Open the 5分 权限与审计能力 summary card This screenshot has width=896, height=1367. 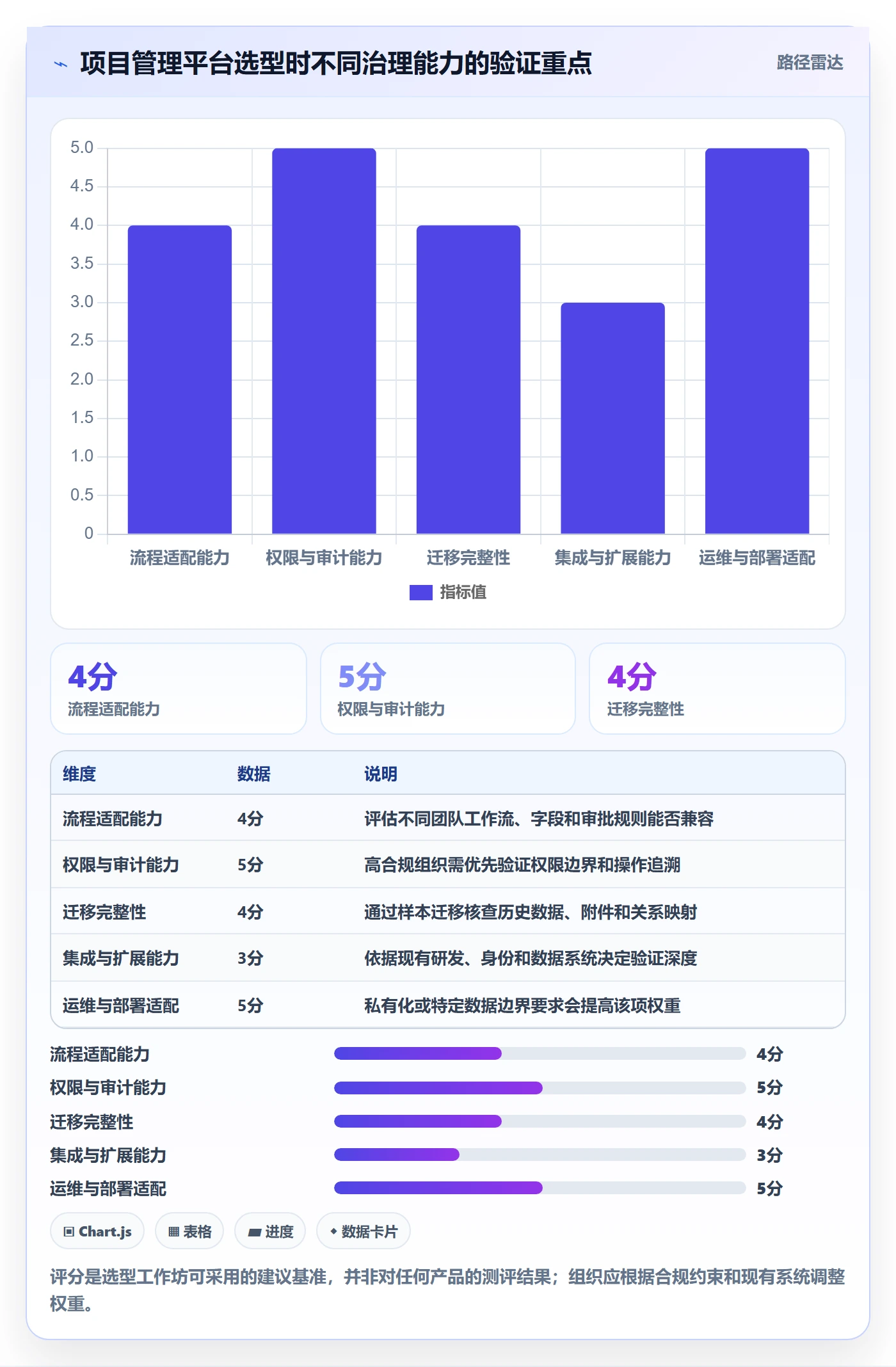[448, 689]
